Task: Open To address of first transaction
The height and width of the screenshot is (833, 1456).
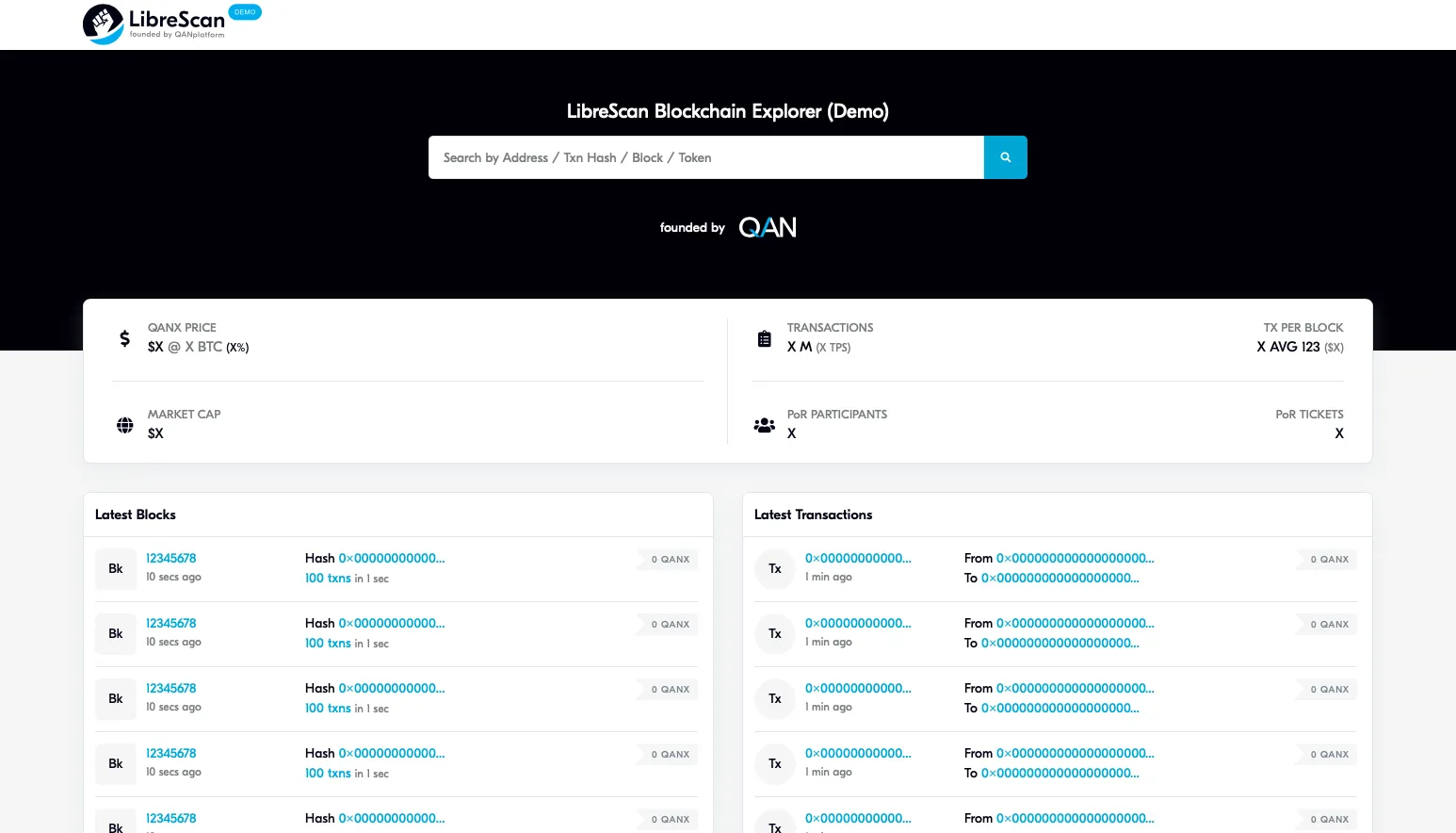Action: click(x=1060, y=578)
